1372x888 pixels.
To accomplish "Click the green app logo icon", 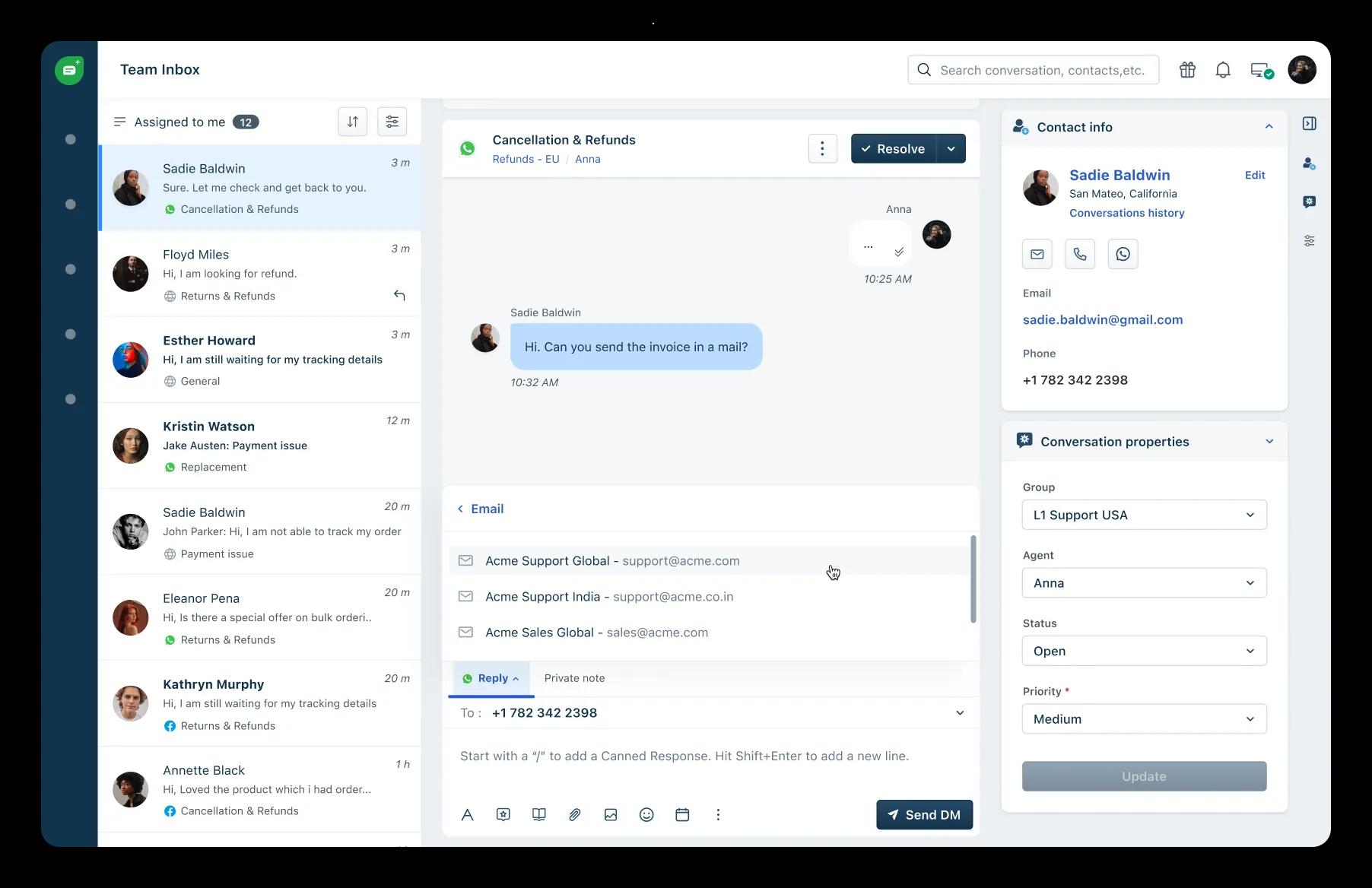I will click(69, 70).
